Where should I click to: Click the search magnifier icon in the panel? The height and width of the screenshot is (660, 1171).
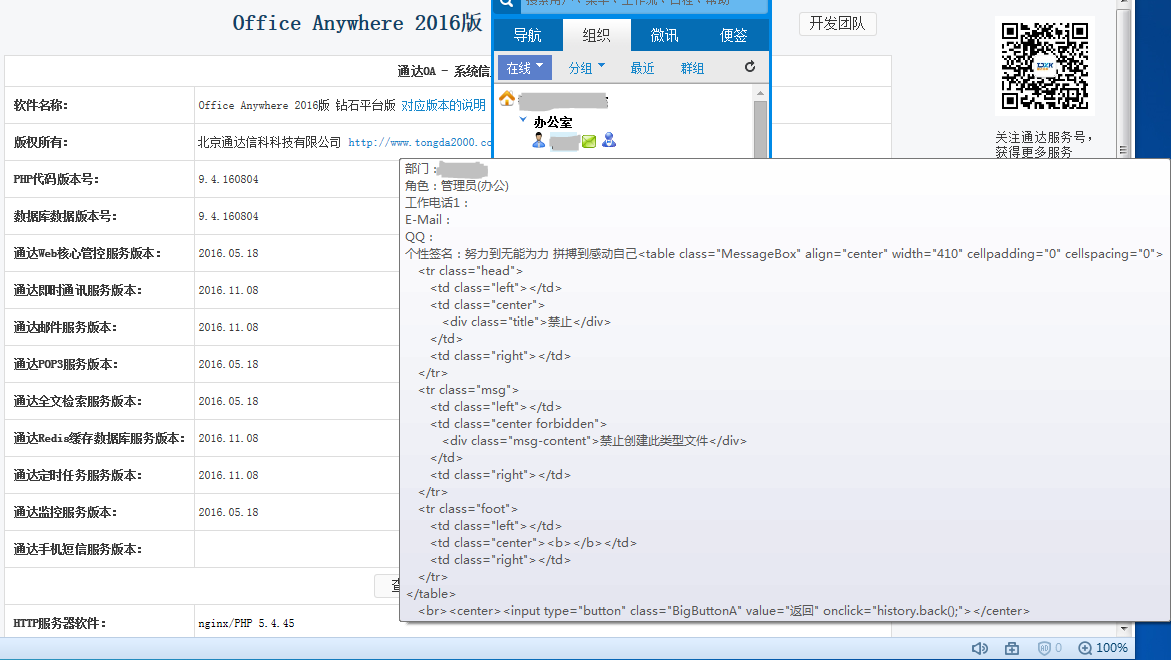pyautogui.click(x=506, y=4)
